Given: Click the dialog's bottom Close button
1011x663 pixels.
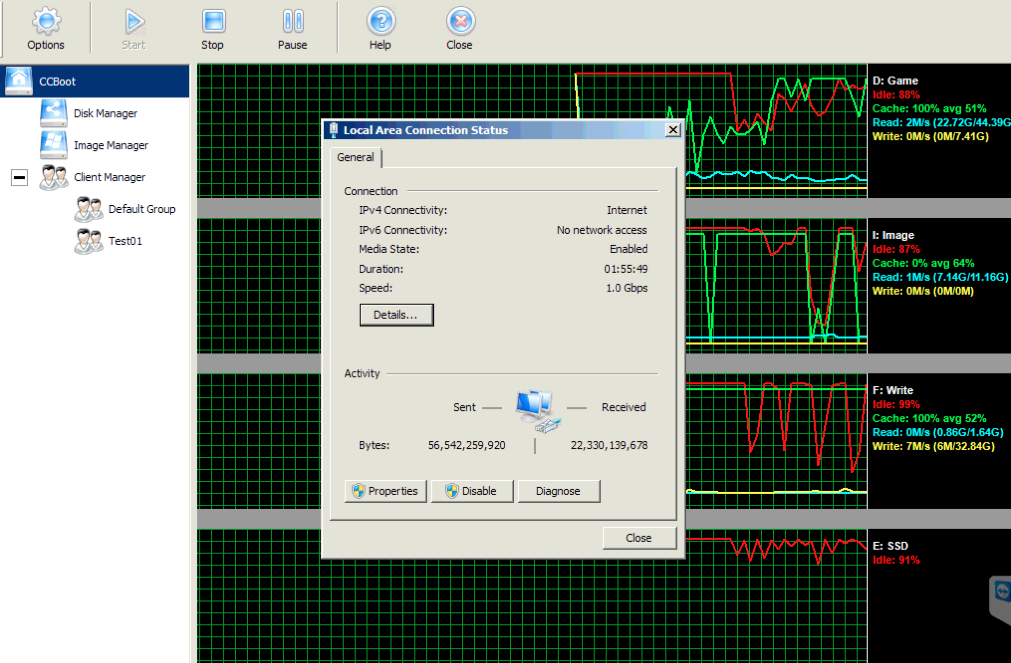Looking at the screenshot, I should pyautogui.click(x=638, y=538).
